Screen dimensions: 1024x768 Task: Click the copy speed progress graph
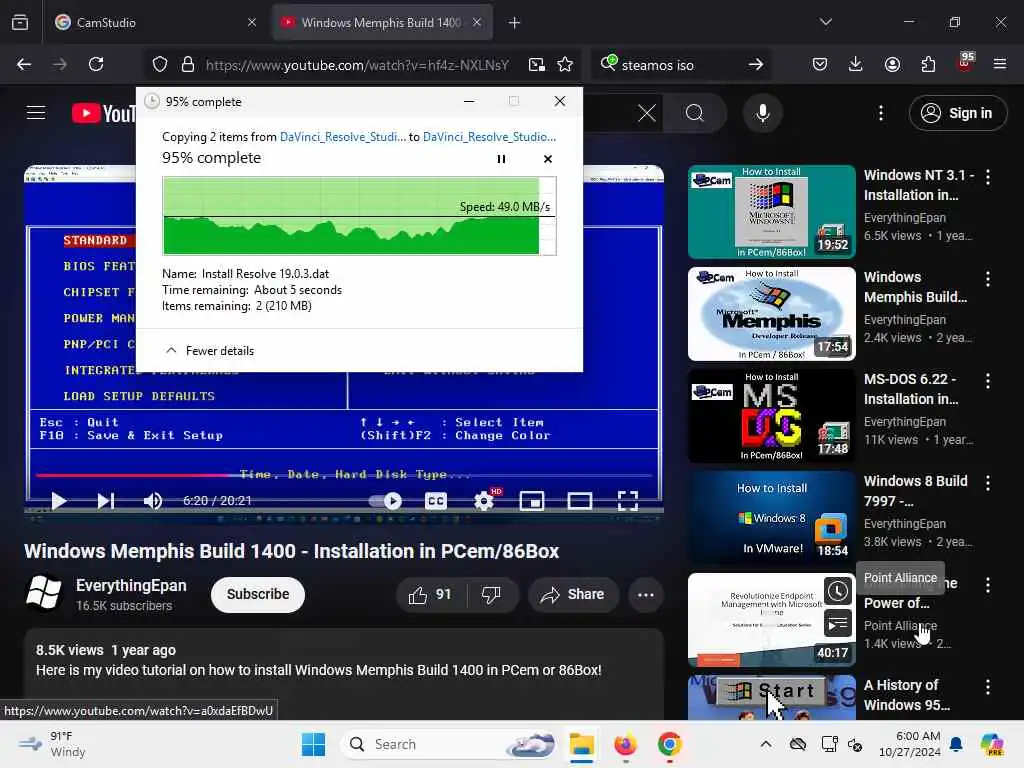click(359, 216)
